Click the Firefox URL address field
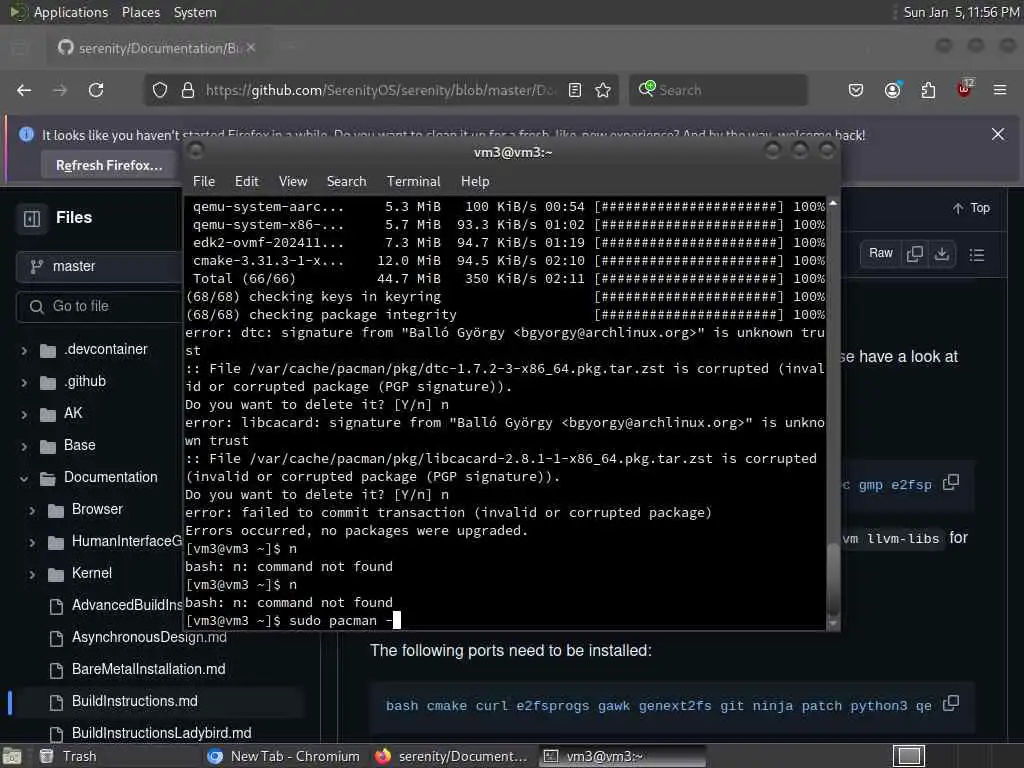 pos(379,90)
